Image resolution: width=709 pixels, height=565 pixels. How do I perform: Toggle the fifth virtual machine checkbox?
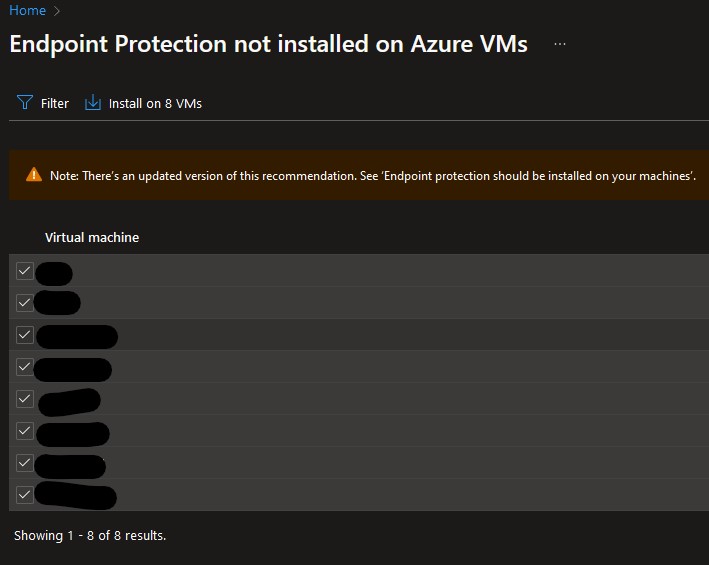click(x=25, y=399)
